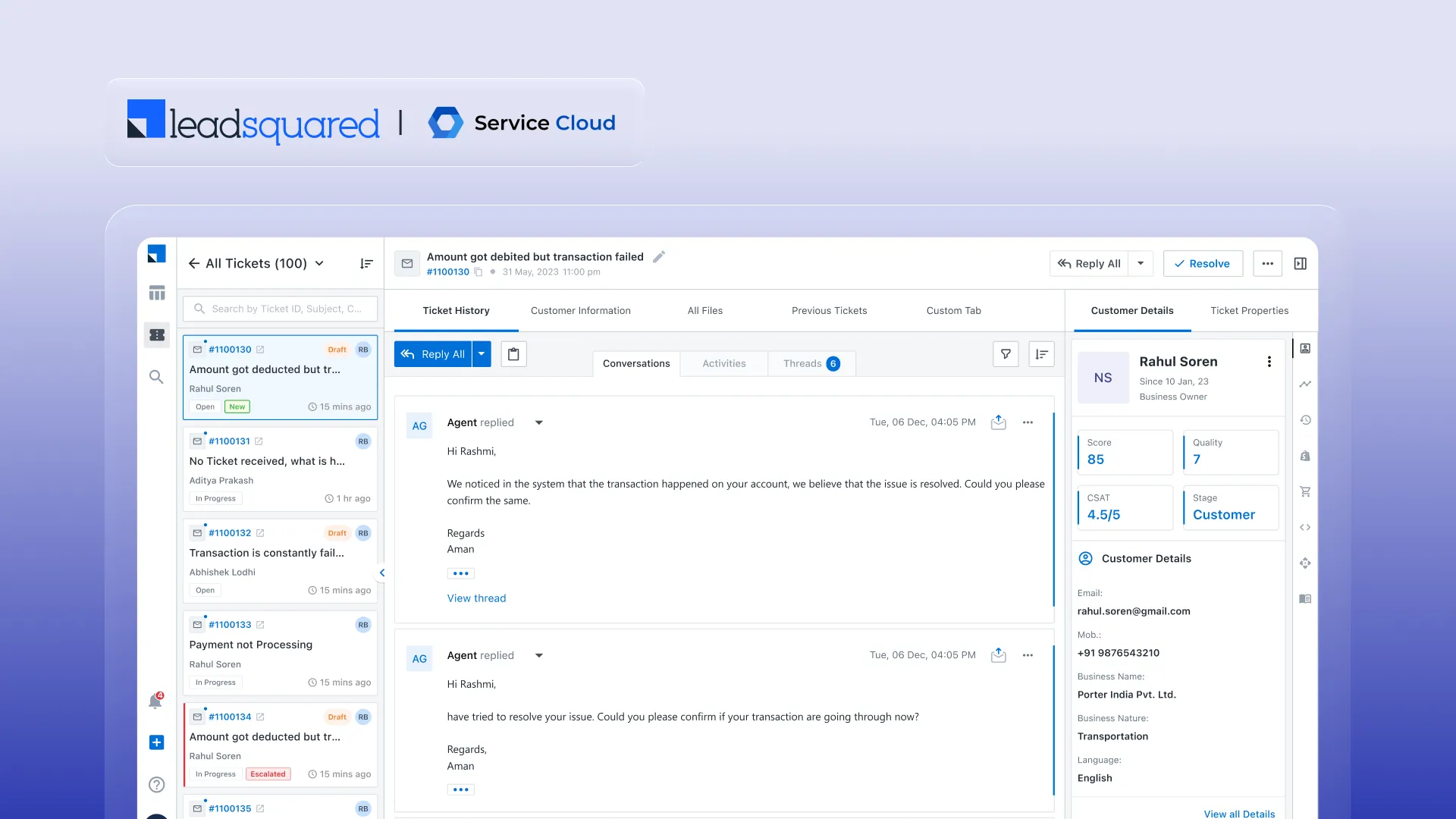The width and height of the screenshot is (1456, 819).
Task: Expand the All Tickets view dropdown
Action: click(x=319, y=263)
